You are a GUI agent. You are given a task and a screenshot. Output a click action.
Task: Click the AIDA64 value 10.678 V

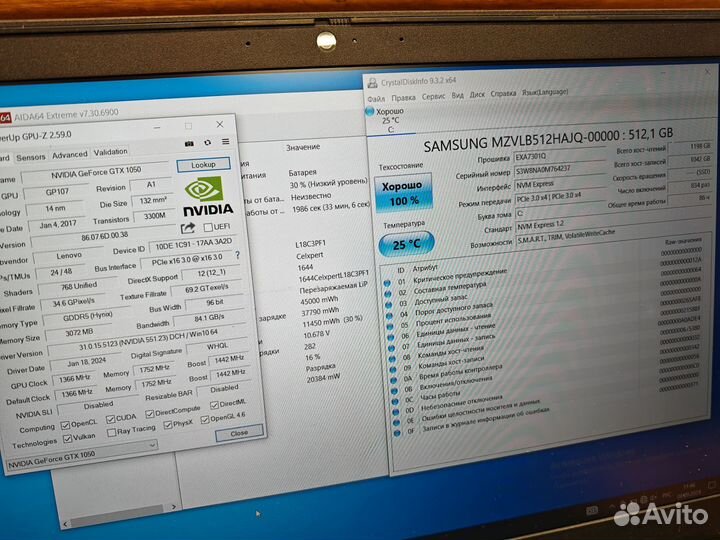[x=316, y=334]
